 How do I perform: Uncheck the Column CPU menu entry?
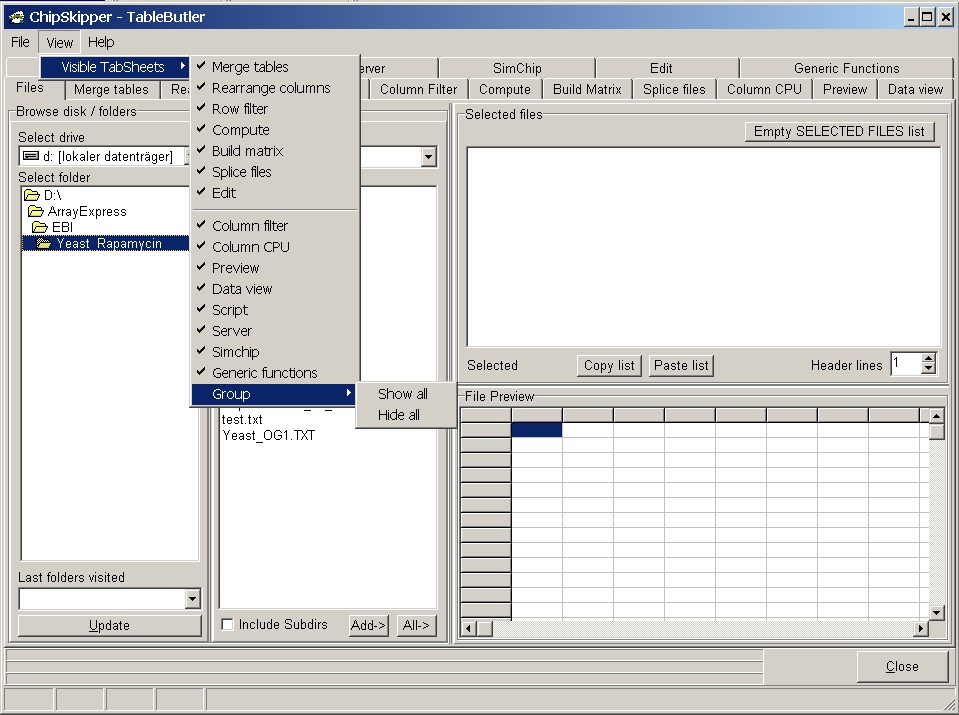250,247
